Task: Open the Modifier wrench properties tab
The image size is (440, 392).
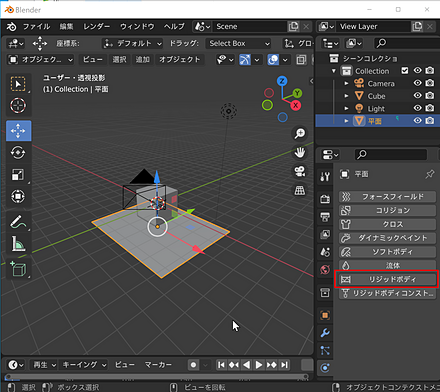Action: pyautogui.click(x=325, y=333)
